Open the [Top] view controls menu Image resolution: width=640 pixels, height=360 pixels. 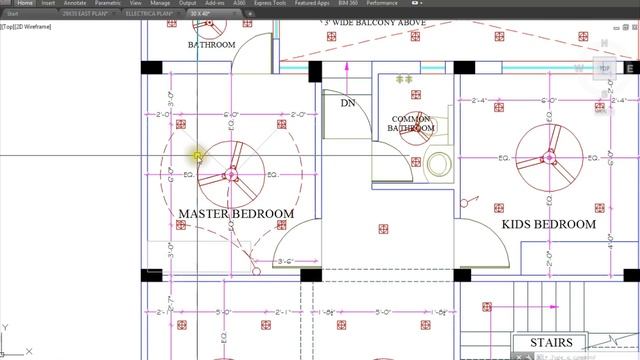(x=7, y=27)
